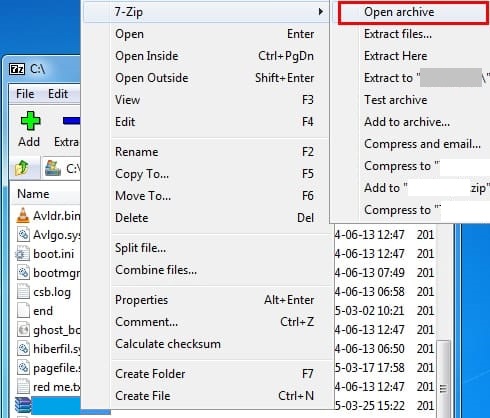The height and width of the screenshot is (418, 490).
Task: Select the csb.log document icon
Action: pos(23,292)
